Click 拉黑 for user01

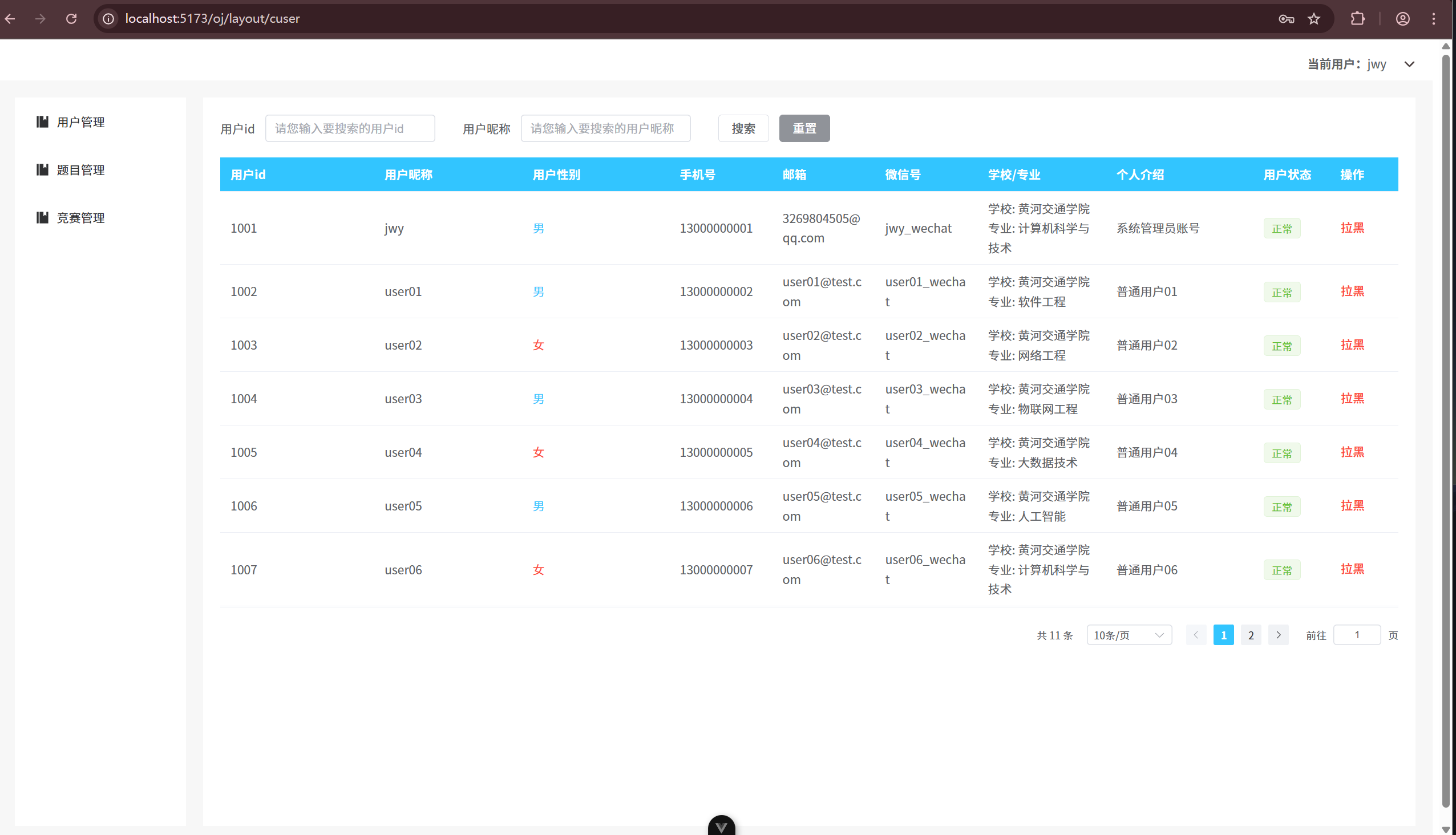[1352, 291]
